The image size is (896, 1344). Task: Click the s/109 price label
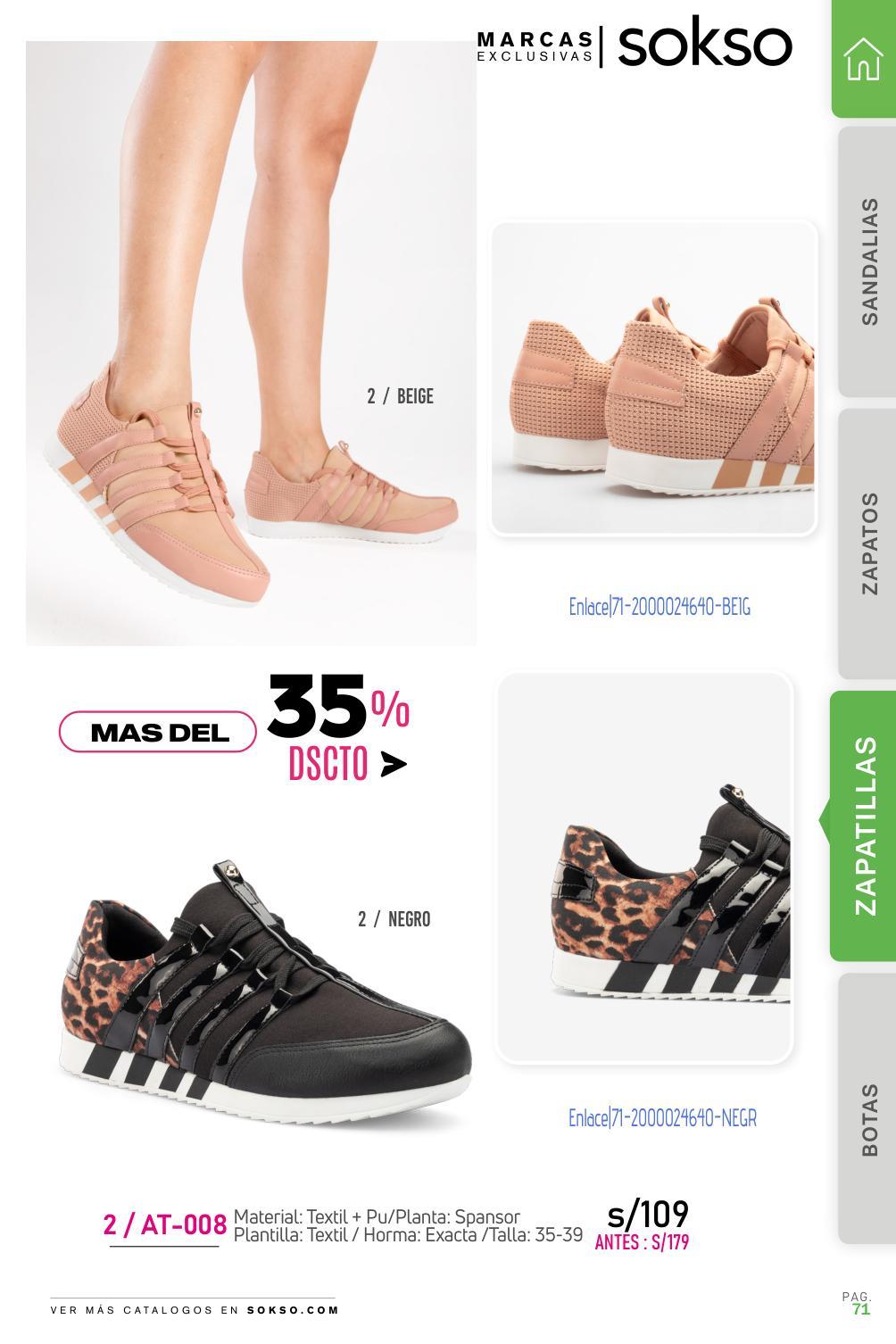click(x=648, y=1214)
